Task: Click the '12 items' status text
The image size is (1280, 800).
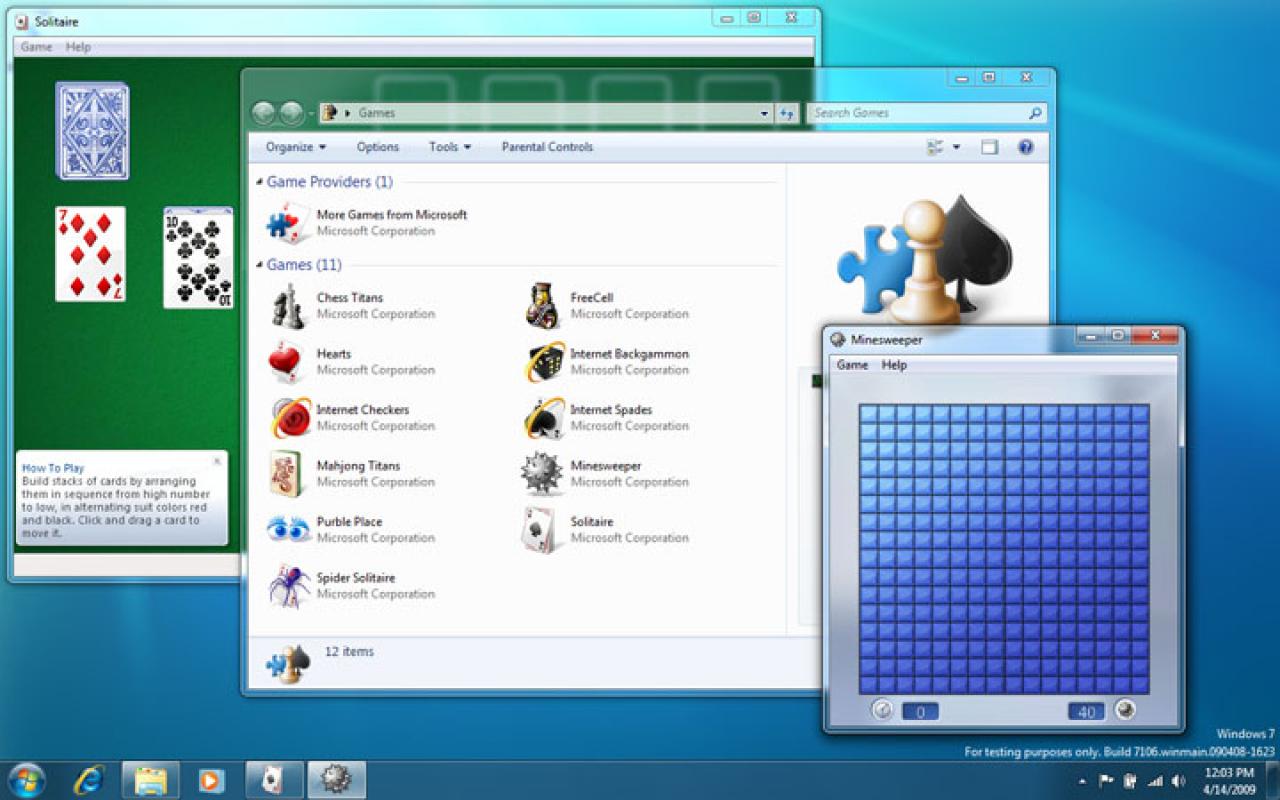Action: [349, 652]
